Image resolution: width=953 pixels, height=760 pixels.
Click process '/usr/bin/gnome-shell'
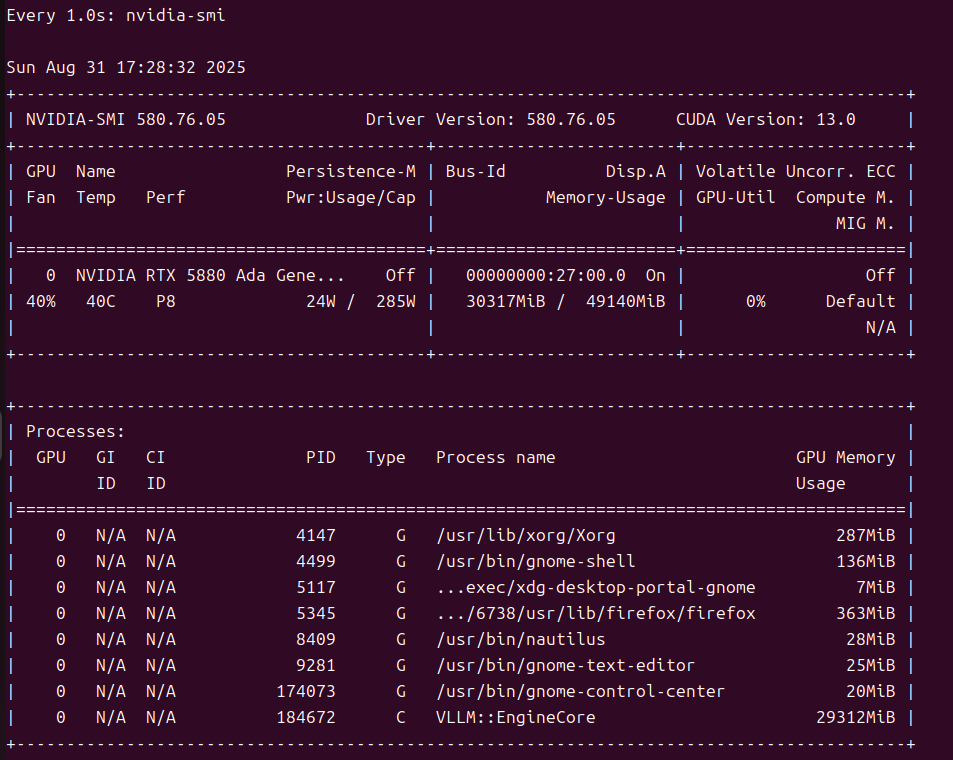536,561
